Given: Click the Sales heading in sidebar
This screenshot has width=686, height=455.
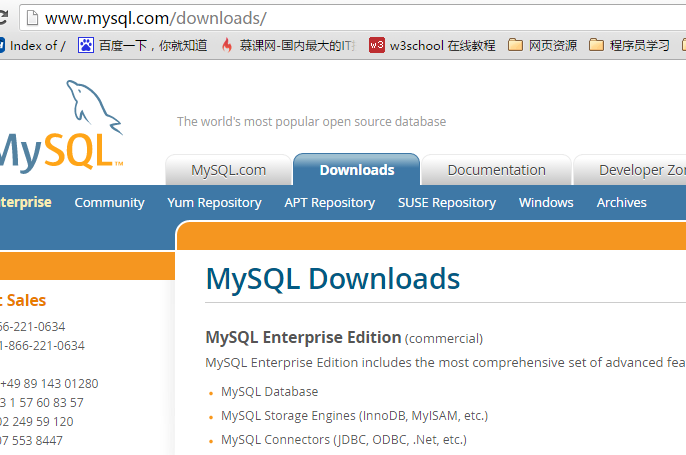Looking at the screenshot, I should (x=26, y=300).
